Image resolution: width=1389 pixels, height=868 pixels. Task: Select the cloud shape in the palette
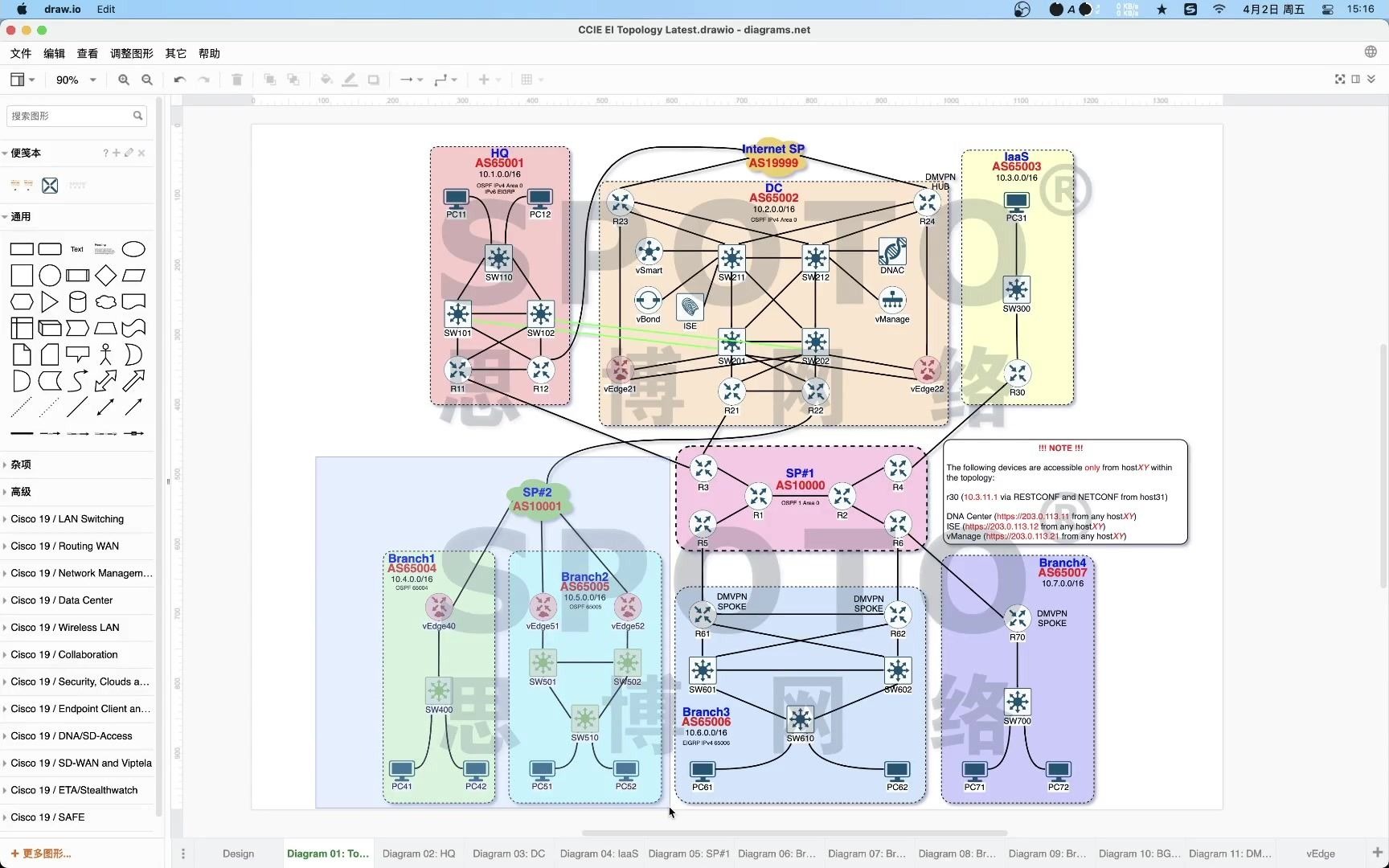[105, 302]
